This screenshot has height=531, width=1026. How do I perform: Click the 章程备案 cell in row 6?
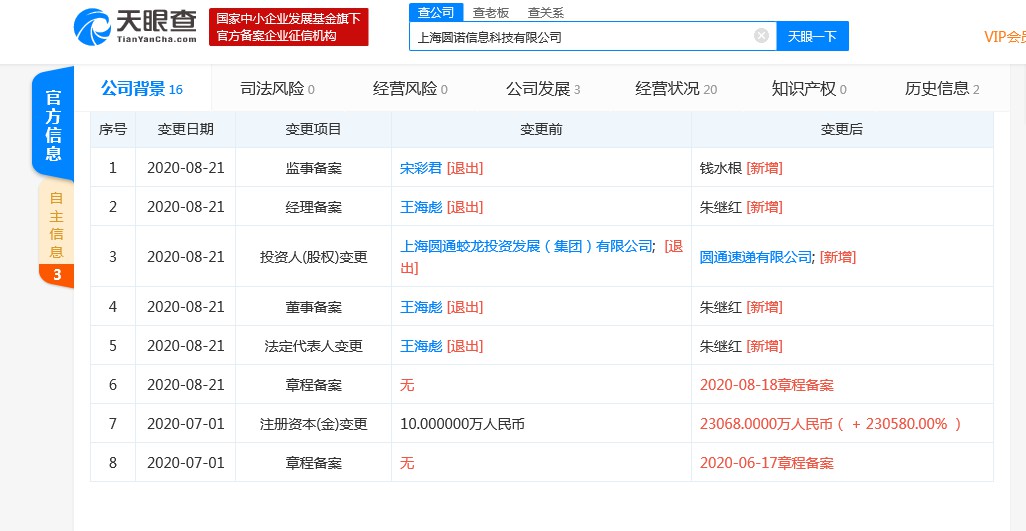coord(313,385)
